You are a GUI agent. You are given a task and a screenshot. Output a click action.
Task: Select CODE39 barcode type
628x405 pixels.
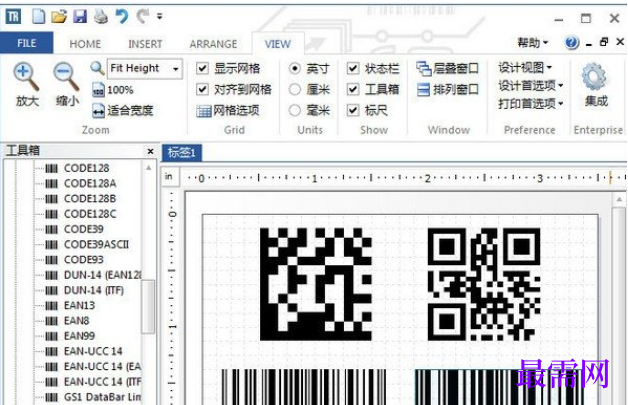pos(83,229)
